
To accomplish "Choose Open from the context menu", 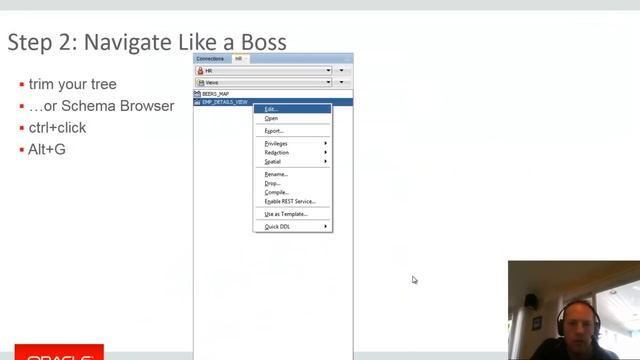I will click(x=292, y=118).
